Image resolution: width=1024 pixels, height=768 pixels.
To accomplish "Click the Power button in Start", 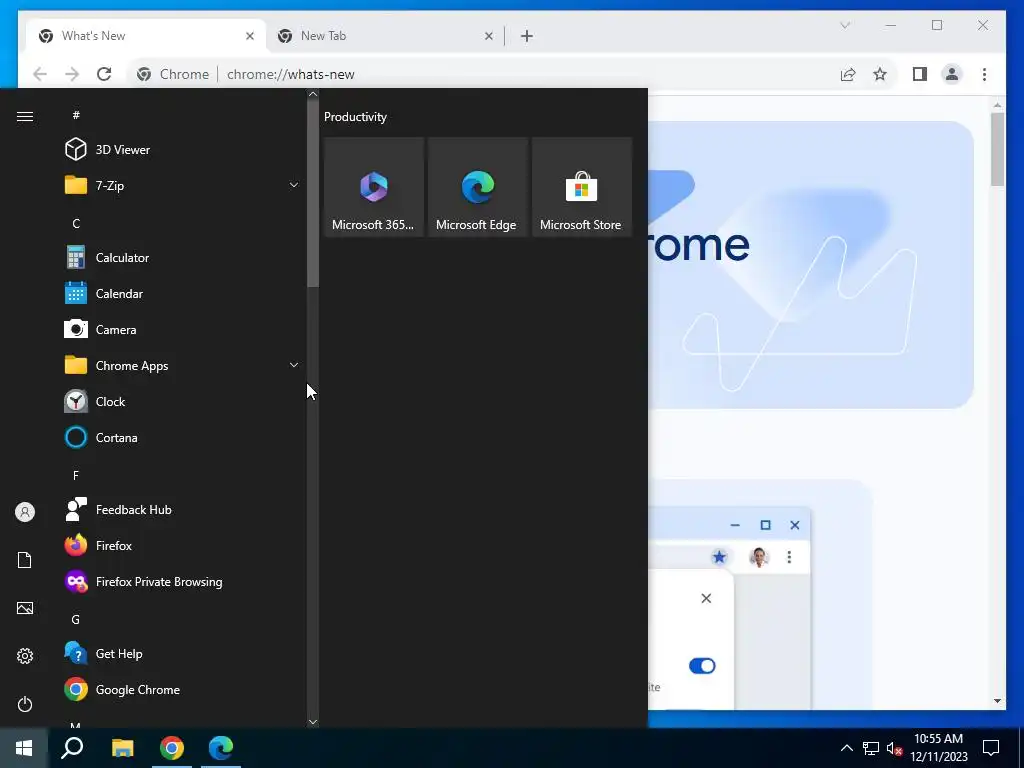I will click(x=25, y=704).
